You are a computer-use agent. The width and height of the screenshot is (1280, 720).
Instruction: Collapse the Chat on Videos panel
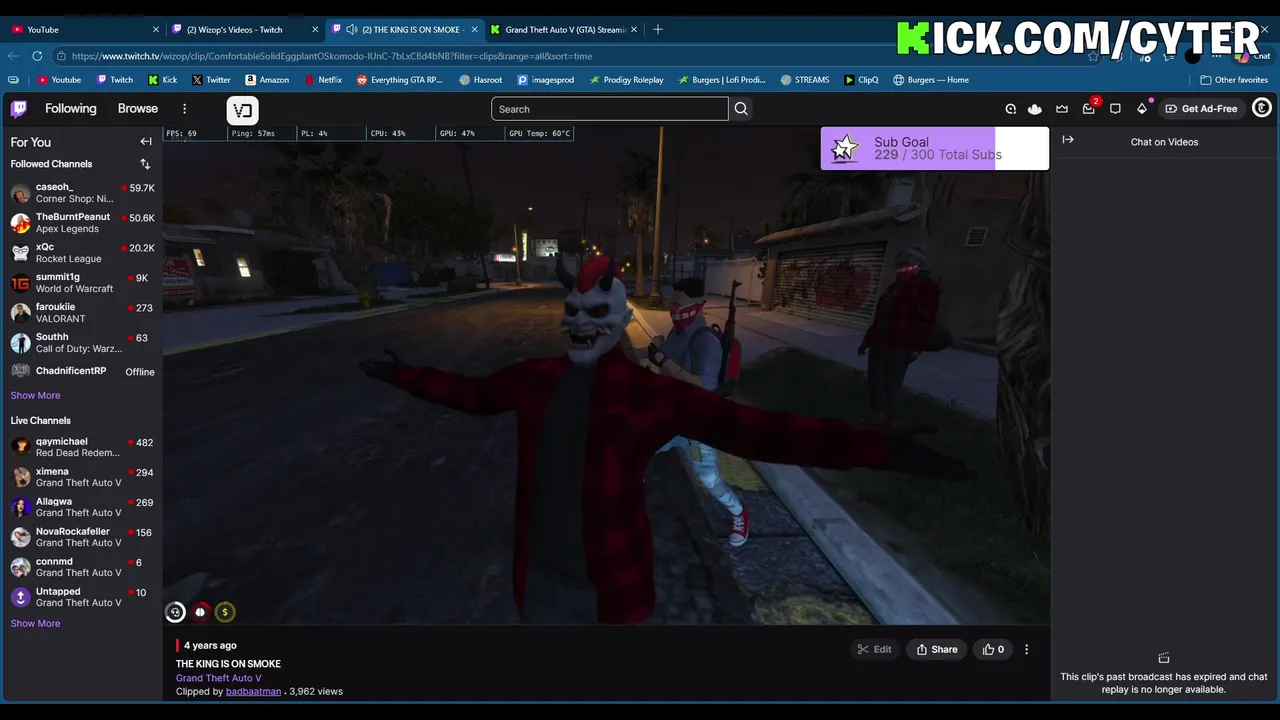tap(1068, 140)
